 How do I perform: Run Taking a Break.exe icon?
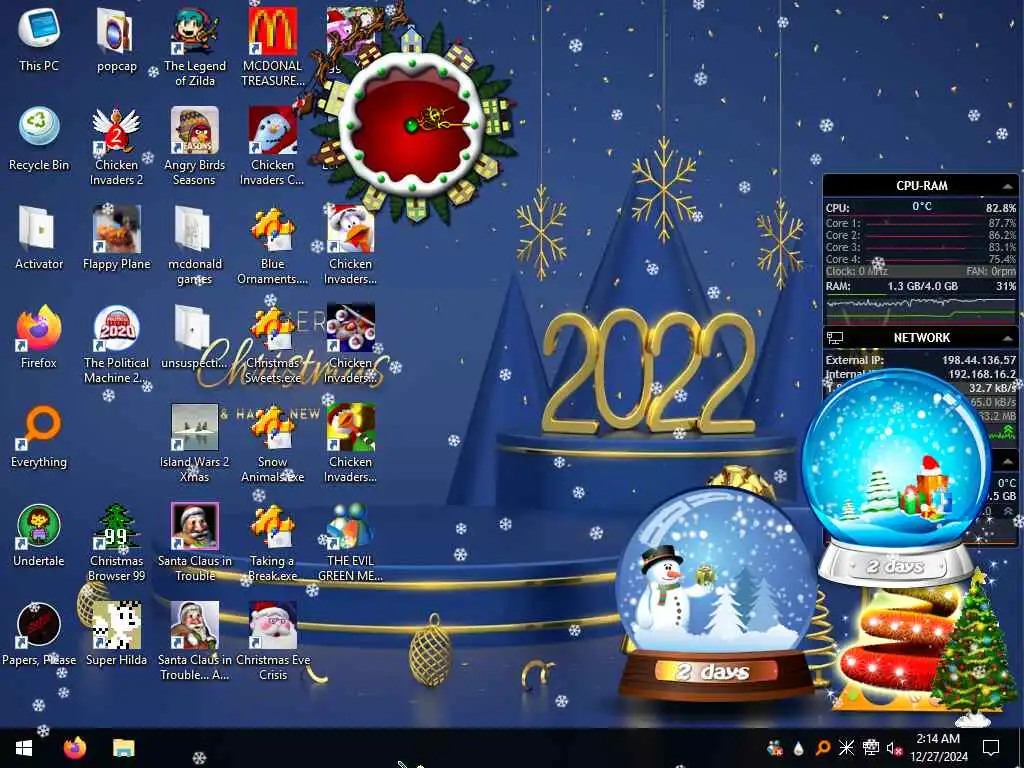click(272, 542)
